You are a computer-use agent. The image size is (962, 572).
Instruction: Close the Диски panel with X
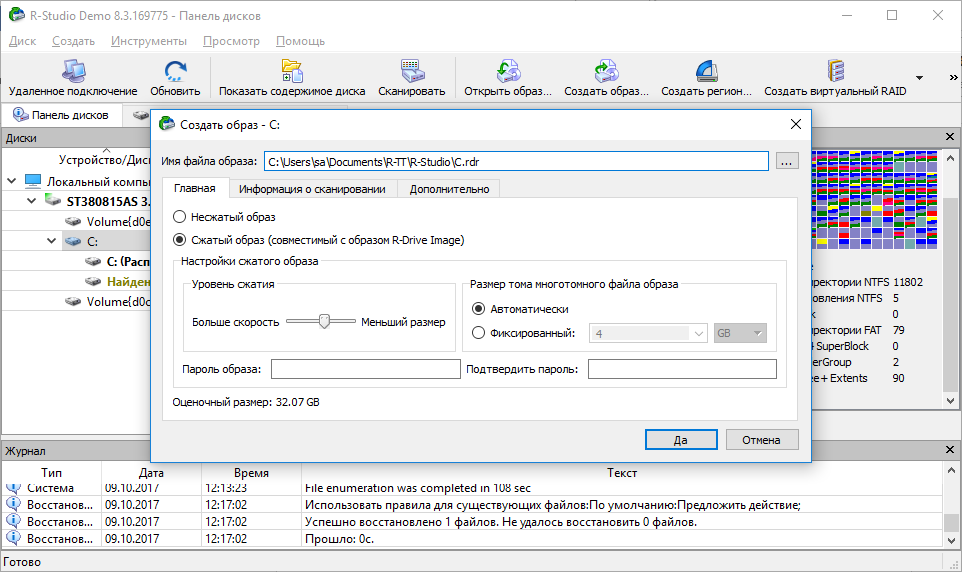(950, 137)
